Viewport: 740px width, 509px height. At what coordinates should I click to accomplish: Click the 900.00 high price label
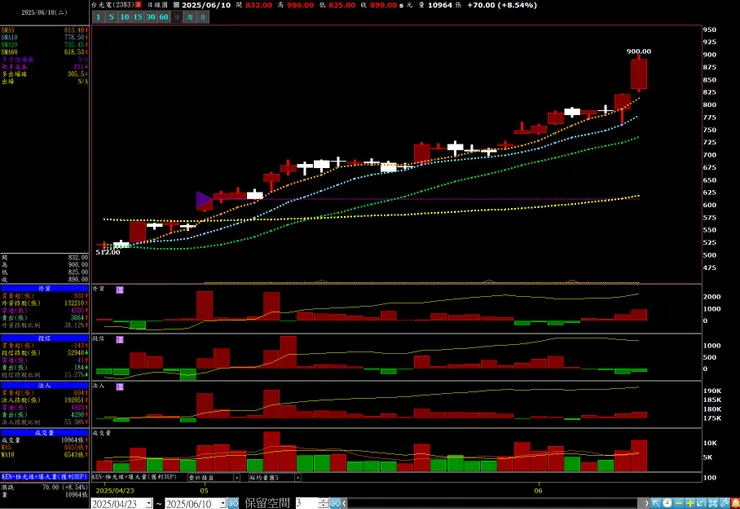639,51
